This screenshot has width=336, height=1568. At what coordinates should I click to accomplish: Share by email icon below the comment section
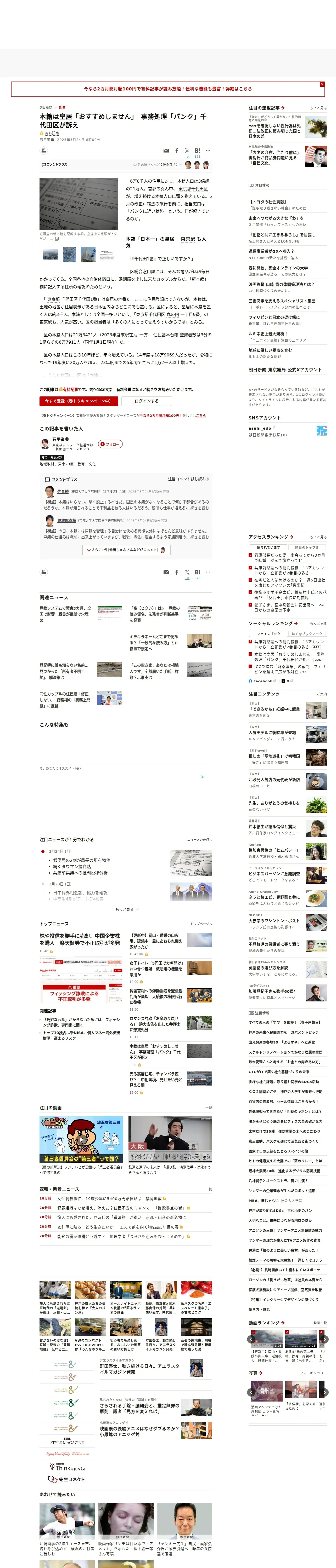click(x=166, y=572)
